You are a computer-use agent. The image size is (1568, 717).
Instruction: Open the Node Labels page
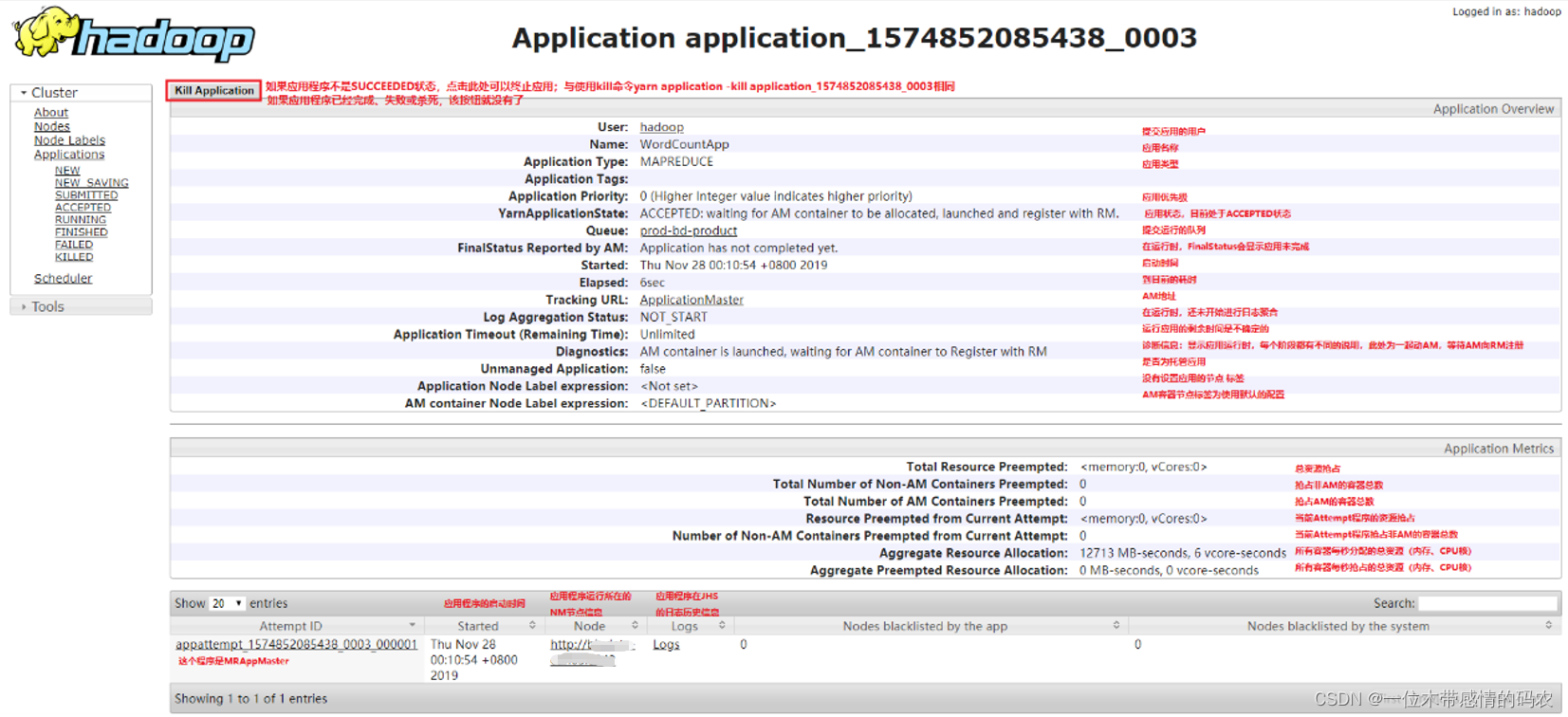[69, 140]
